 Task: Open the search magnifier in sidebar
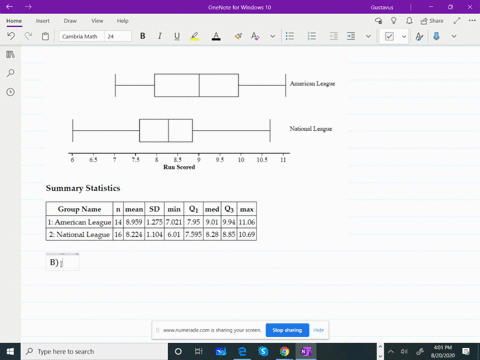pyautogui.click(x=10, y=73)
